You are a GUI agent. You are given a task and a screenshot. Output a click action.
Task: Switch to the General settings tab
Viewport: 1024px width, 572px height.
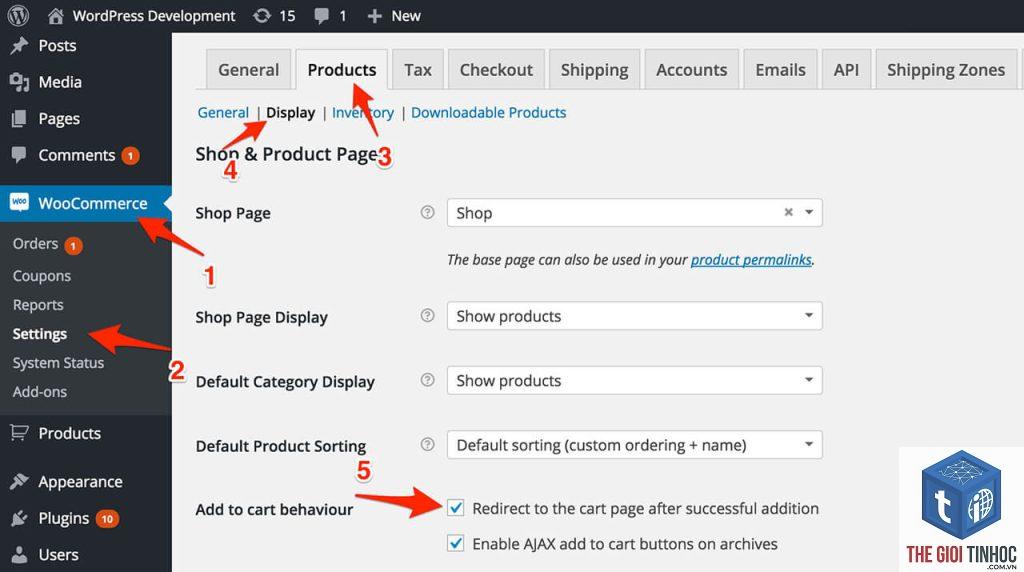(x=248, y=70)
